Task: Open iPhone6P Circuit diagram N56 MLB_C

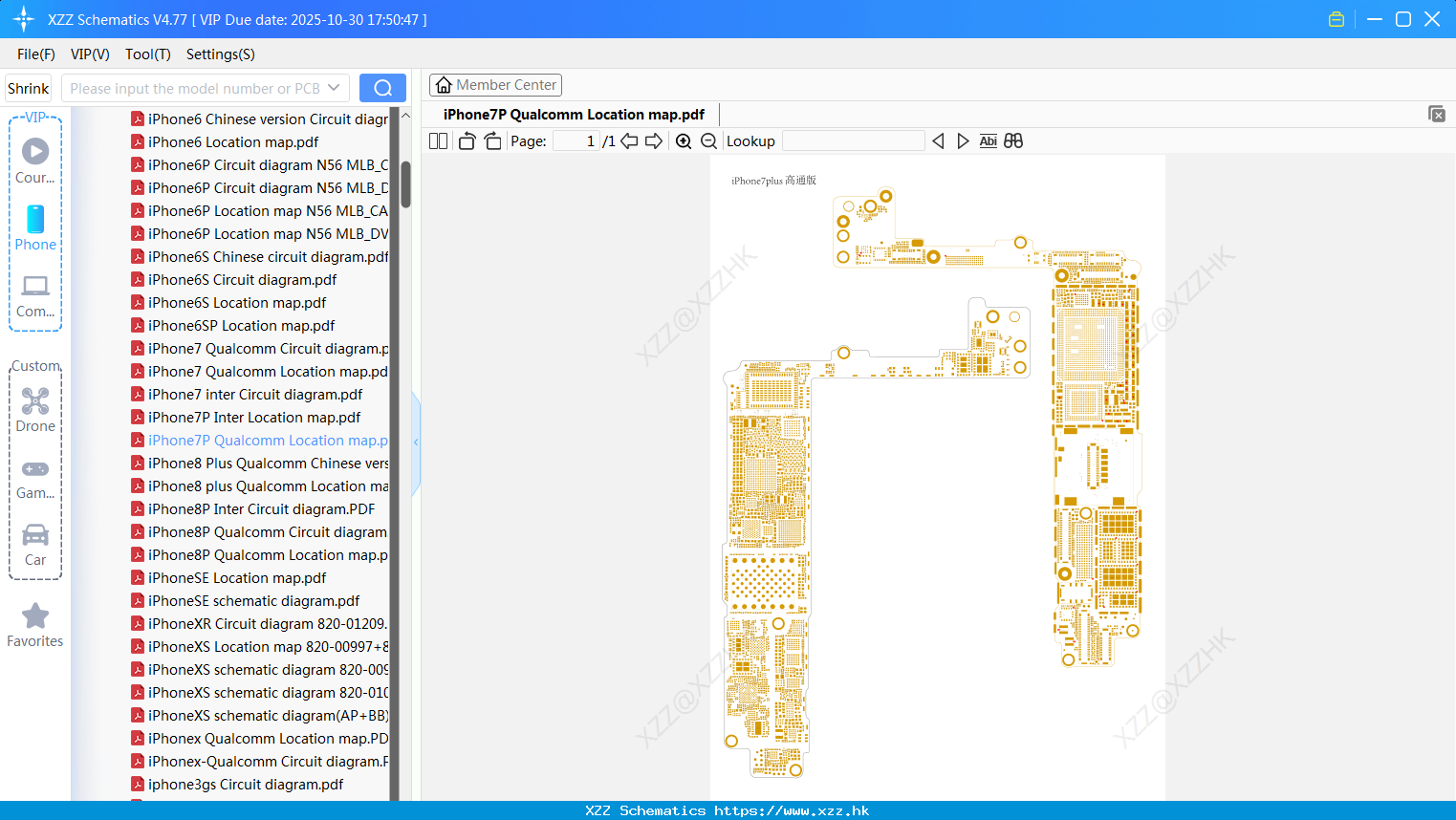Action: 259,165
